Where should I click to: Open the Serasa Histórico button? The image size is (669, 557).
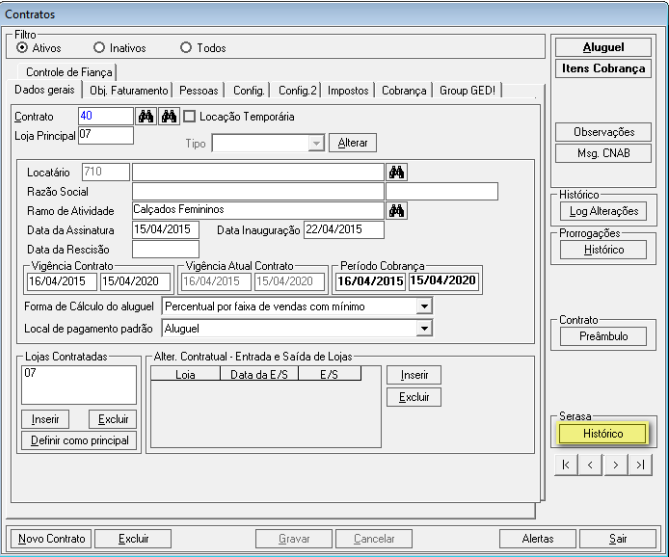click(603, 434)
